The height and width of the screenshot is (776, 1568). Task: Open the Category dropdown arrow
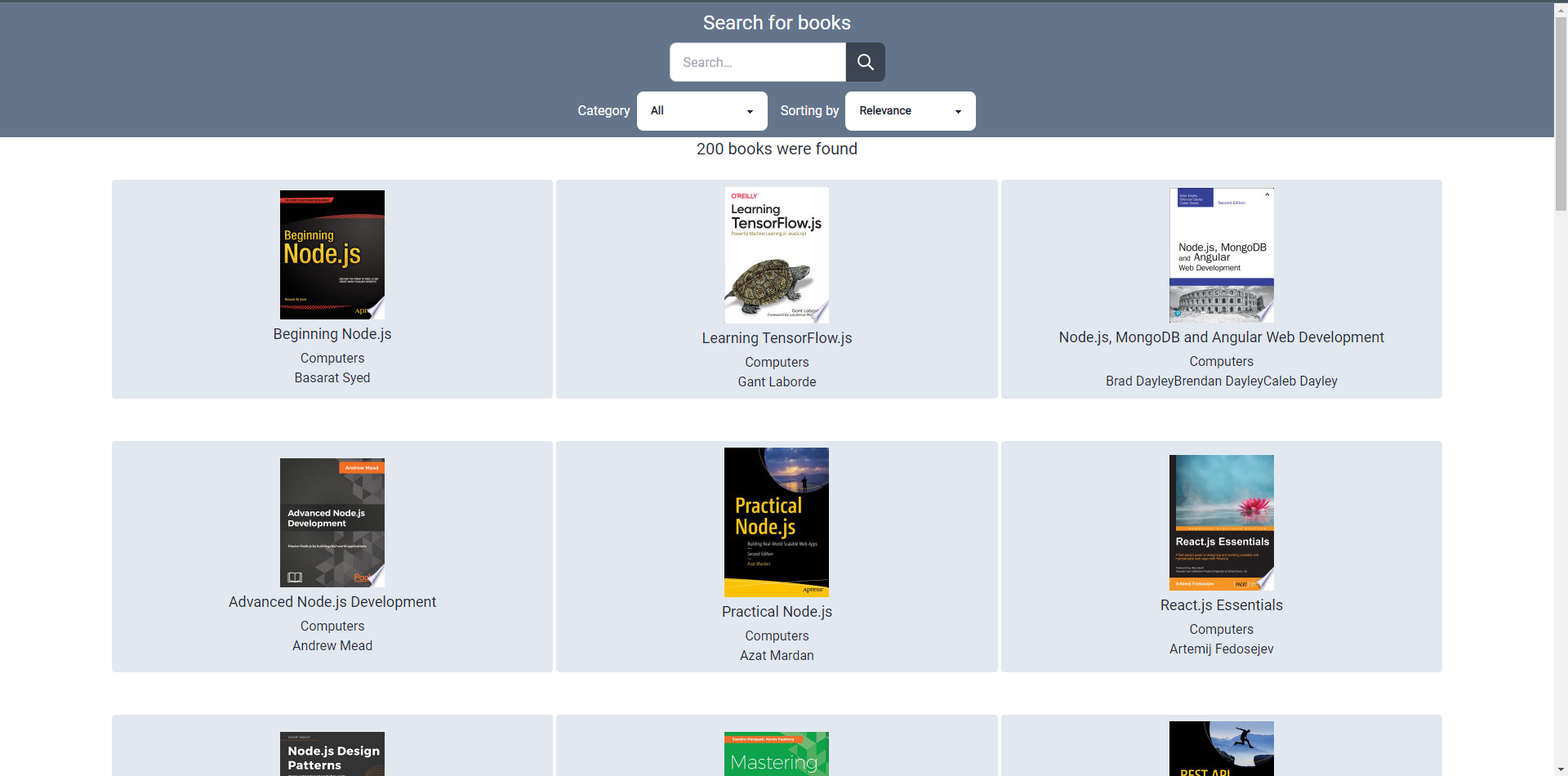[749, 111]
